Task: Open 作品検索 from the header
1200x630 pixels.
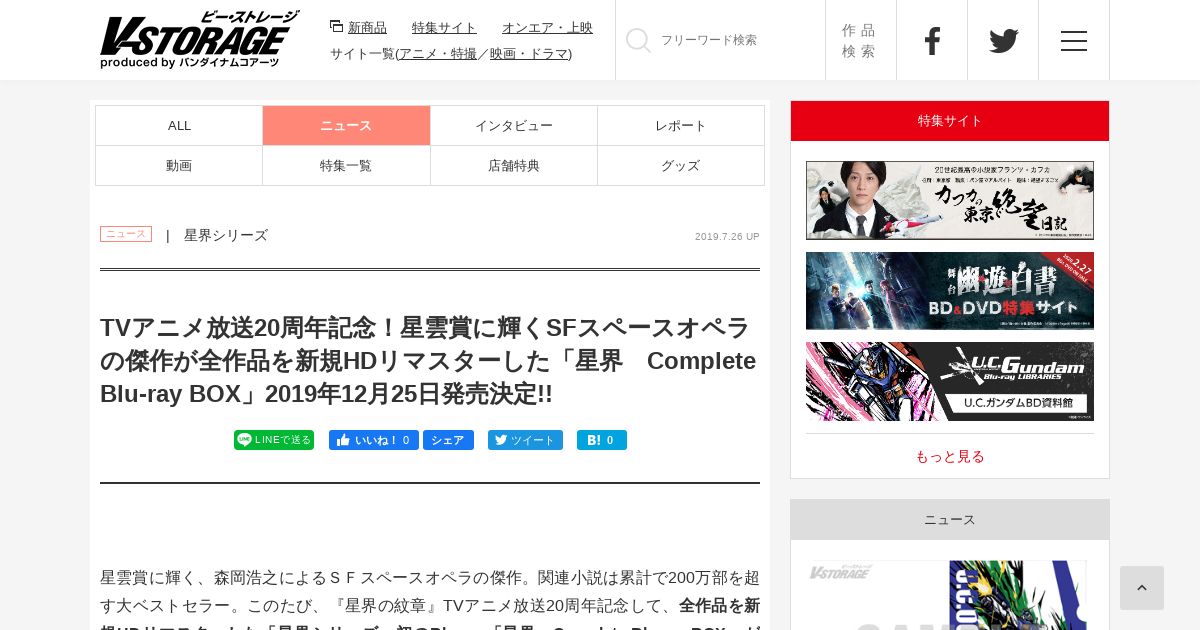Action: tap(860, 40)
